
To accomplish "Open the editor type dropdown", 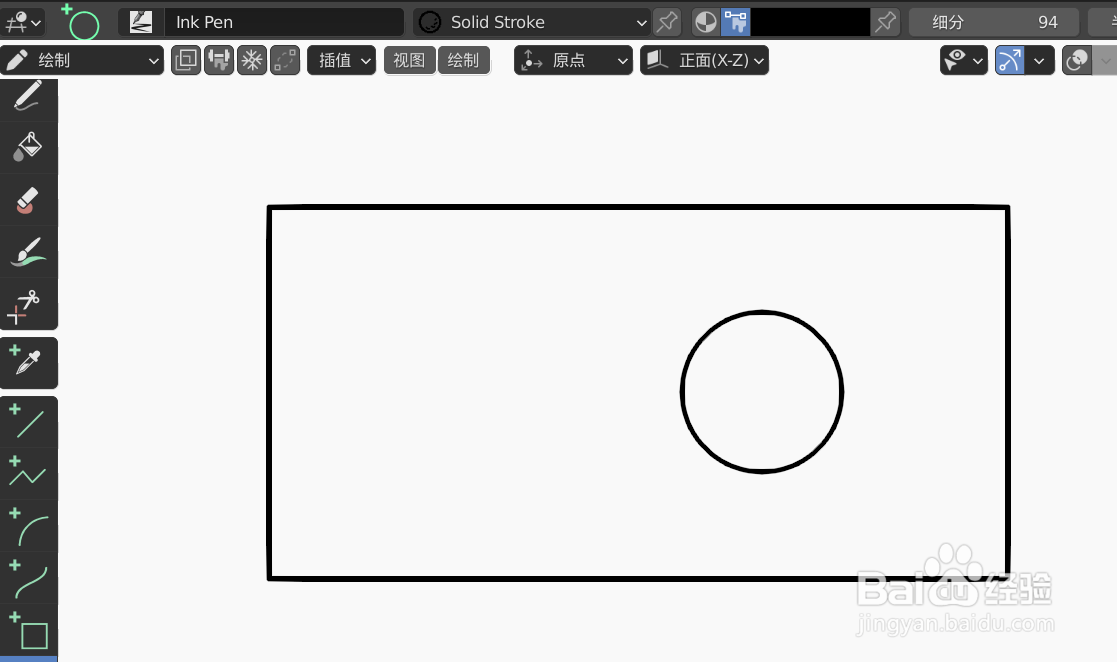I will click(23, 22).
